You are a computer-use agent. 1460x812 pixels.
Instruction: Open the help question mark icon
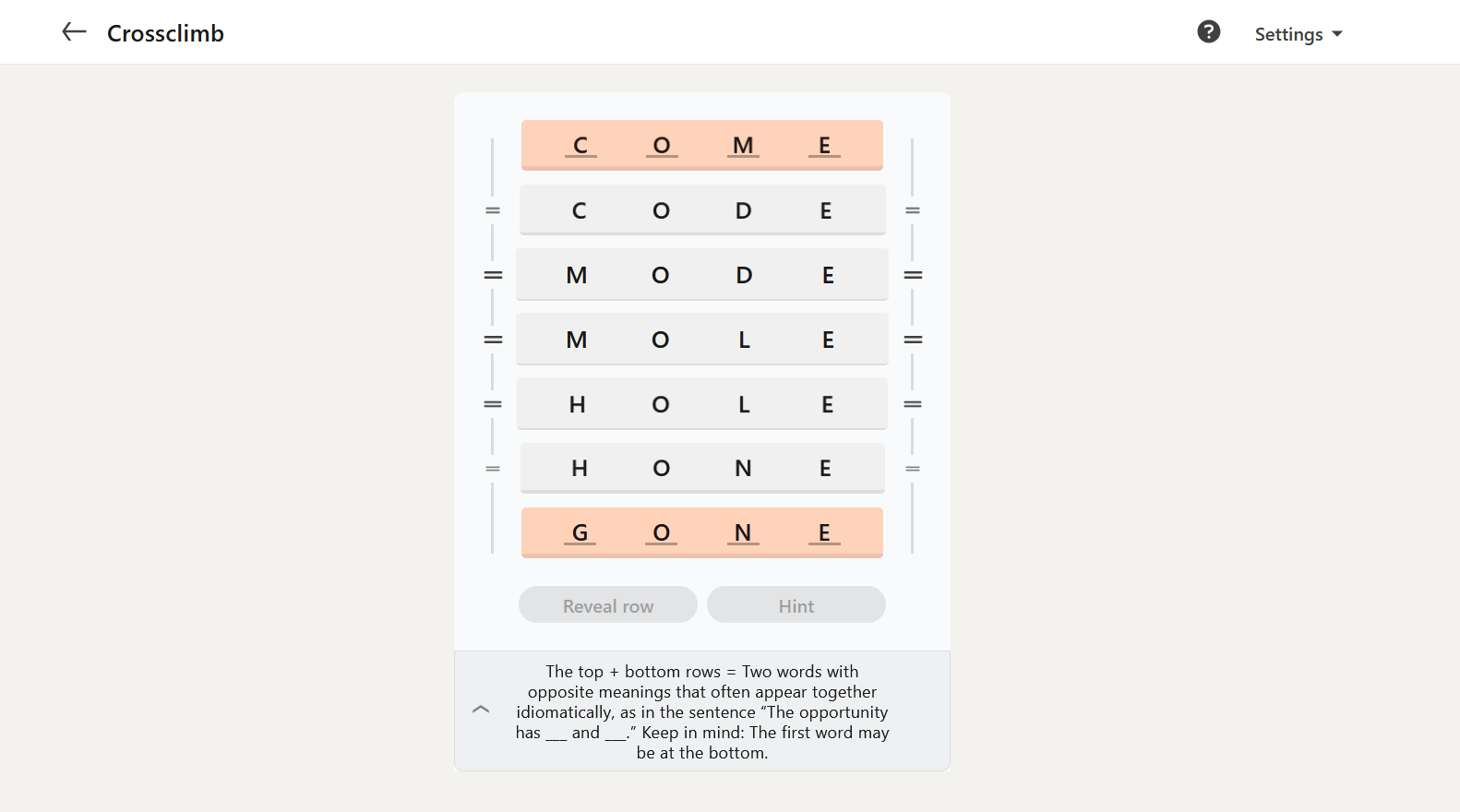1208,32
